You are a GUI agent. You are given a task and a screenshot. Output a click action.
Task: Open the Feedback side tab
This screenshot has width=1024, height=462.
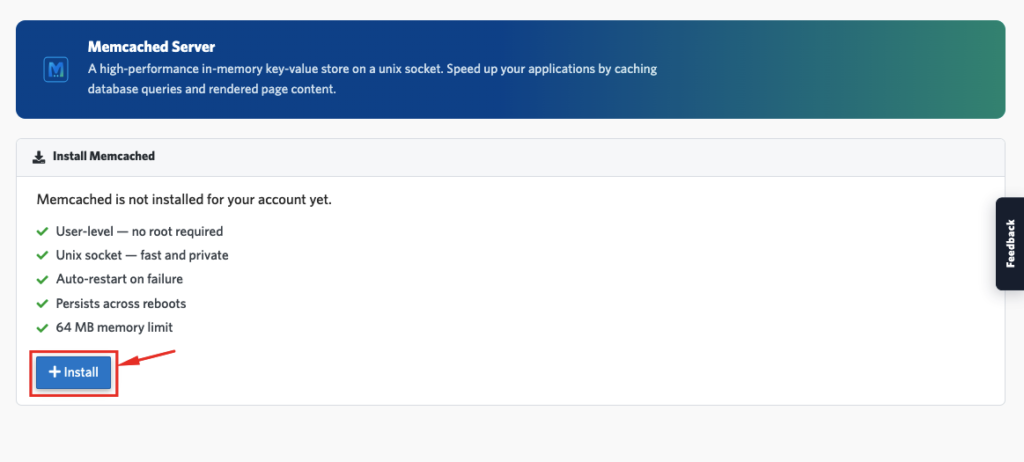1010,244
